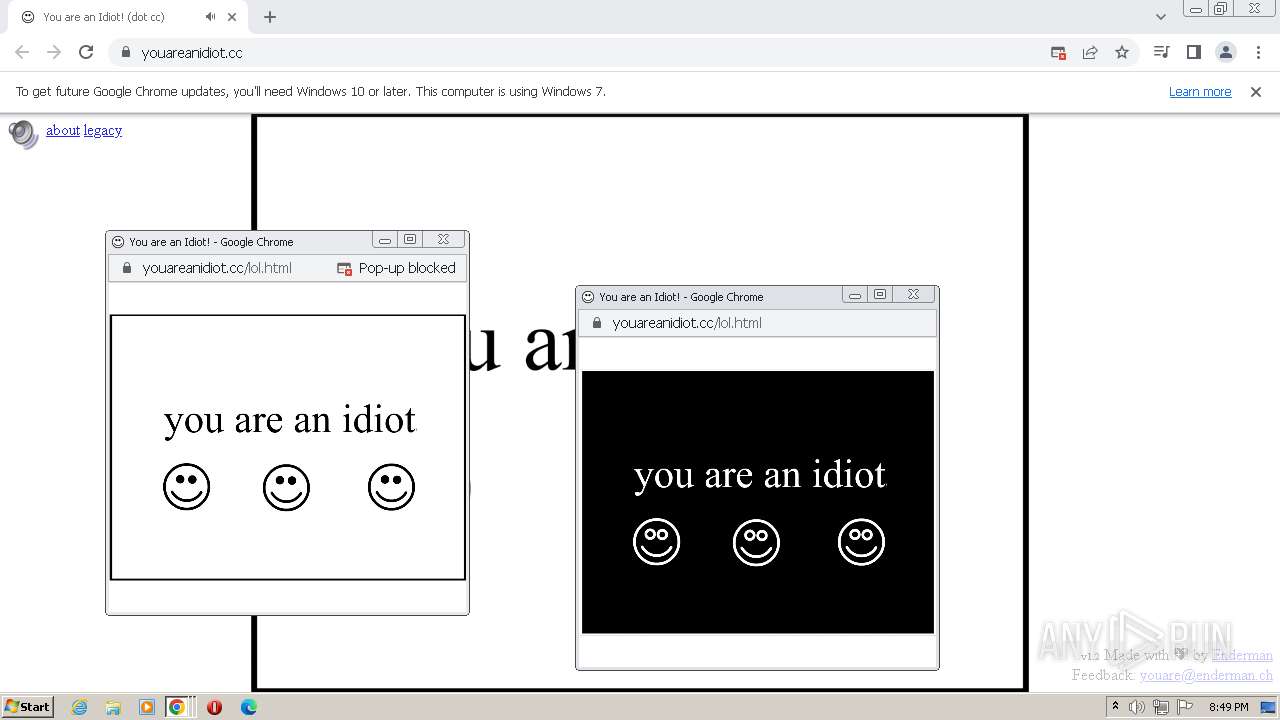Open a new tab with plus button
Screen dimensions: 1280x720
tap(270, 16)
